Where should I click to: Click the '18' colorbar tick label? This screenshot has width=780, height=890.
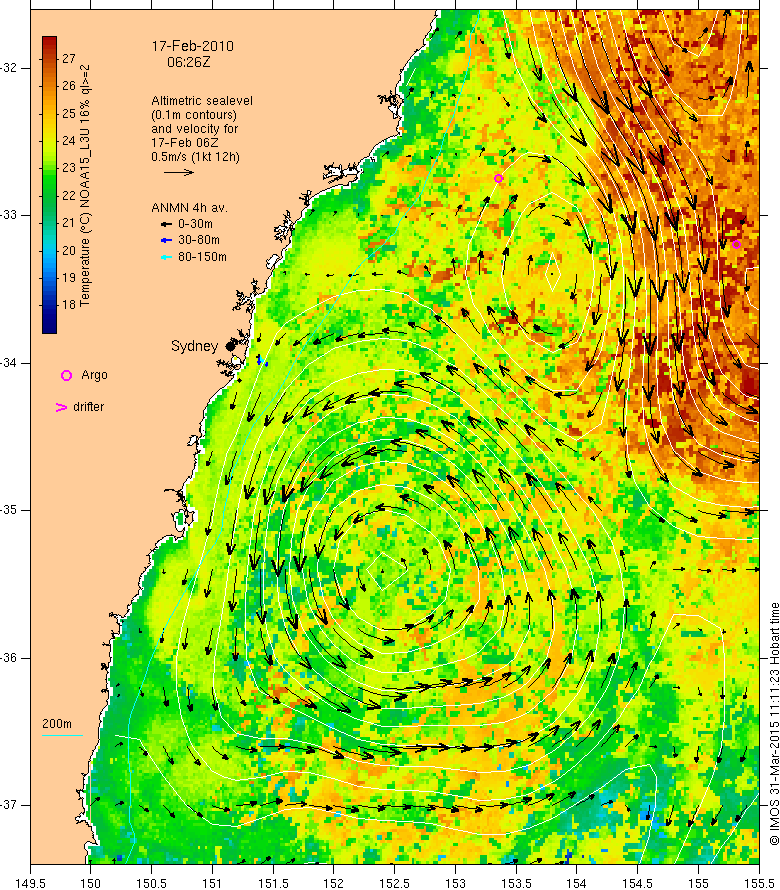69,305
